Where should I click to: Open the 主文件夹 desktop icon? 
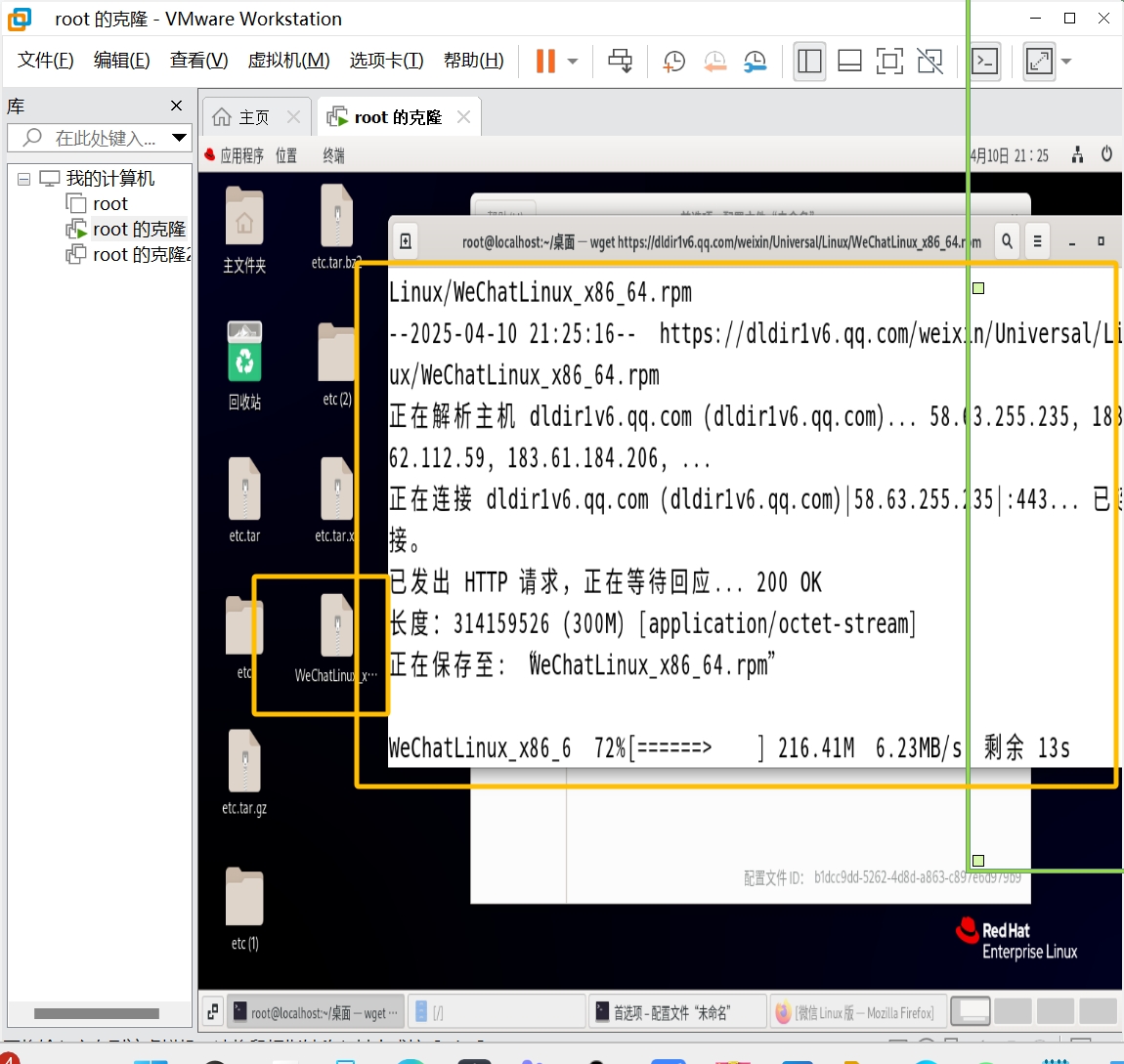pyautogui.click(x=244, y=231)
